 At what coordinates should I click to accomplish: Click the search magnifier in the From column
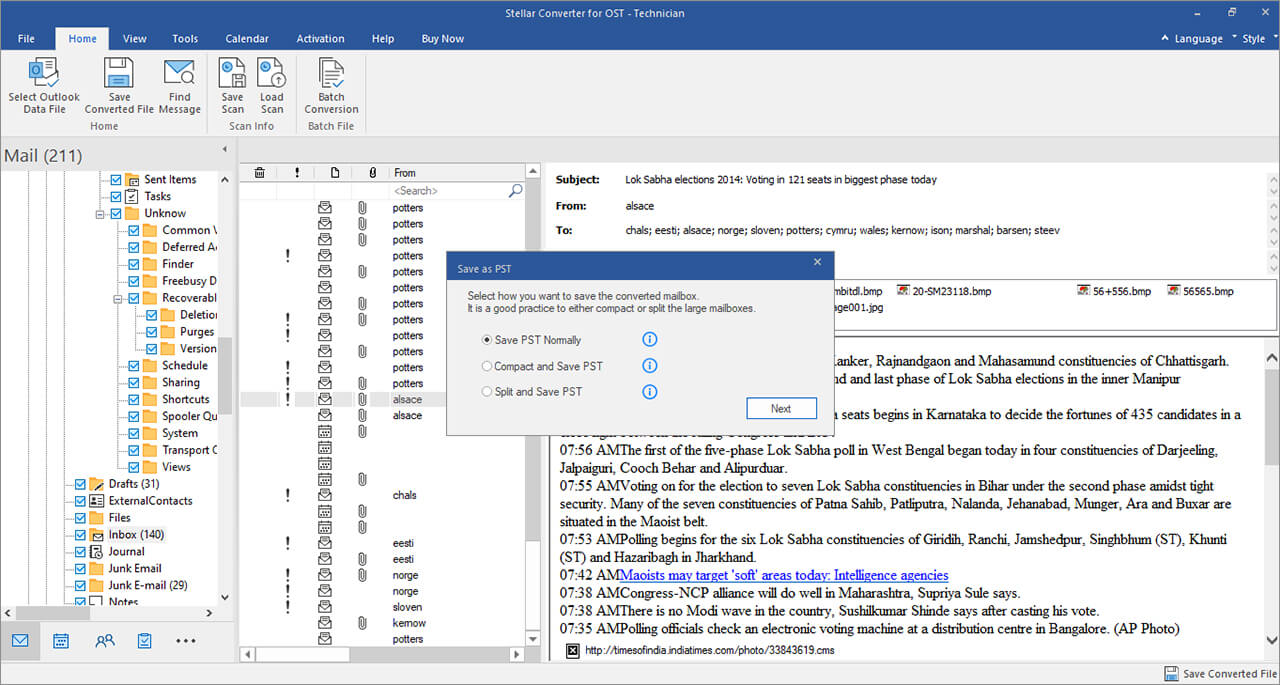coord(516,190)
